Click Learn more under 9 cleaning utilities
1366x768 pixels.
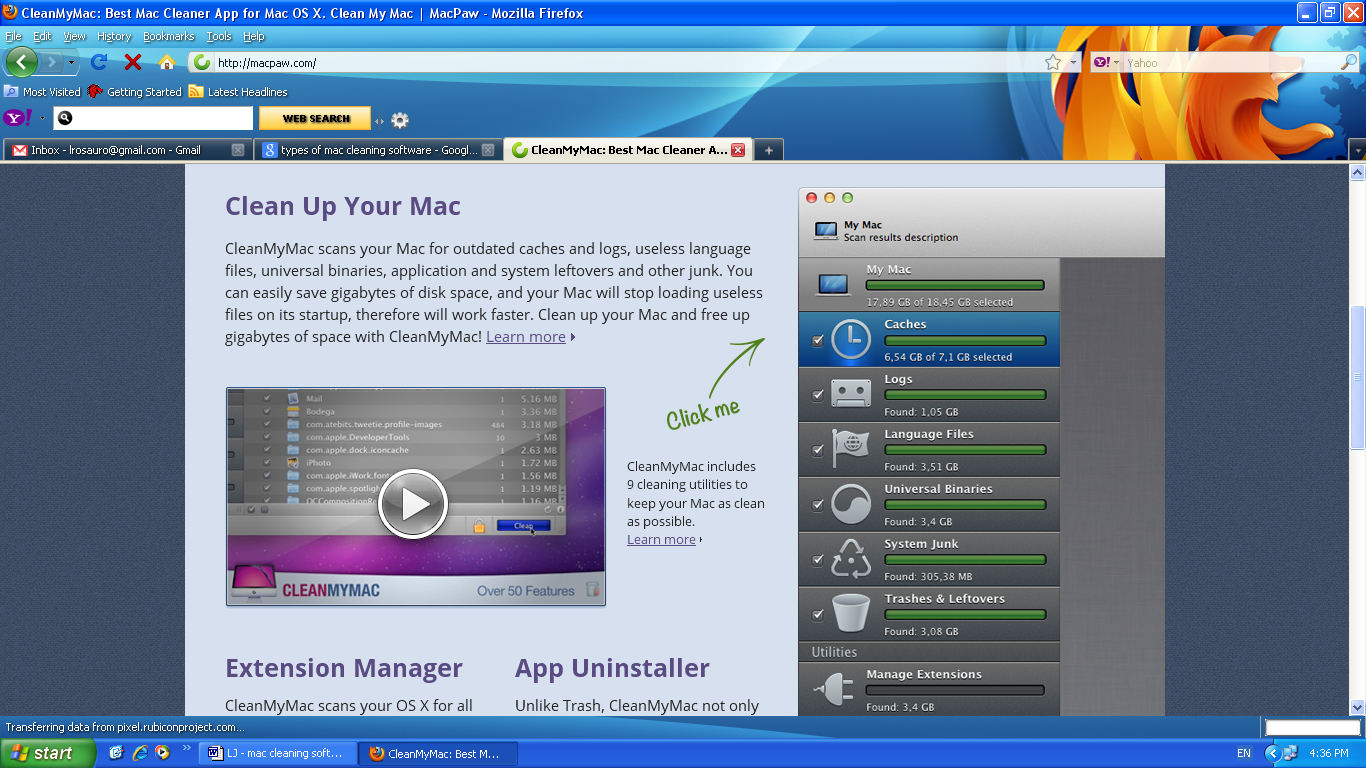pos(661,540)
